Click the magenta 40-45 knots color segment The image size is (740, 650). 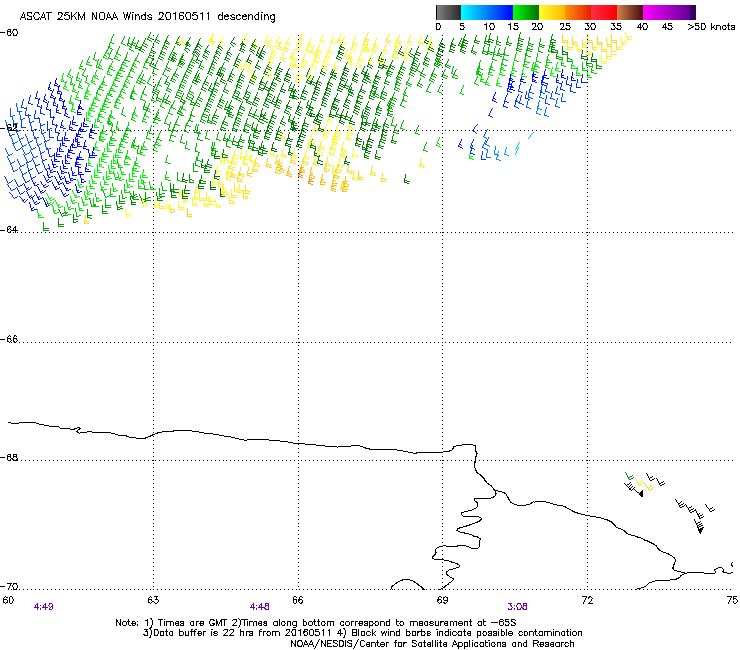click(x=656, y=12)
